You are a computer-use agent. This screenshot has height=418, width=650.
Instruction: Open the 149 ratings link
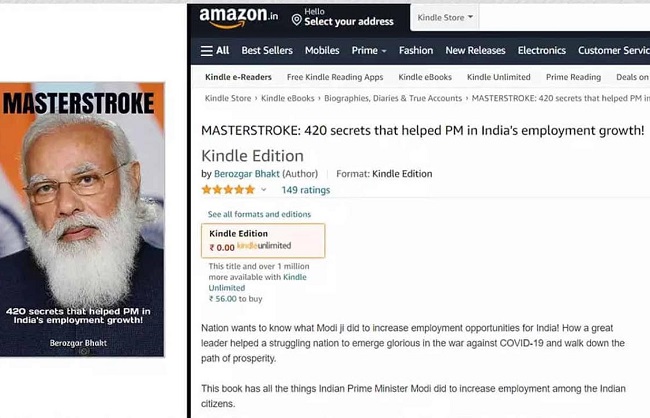(306, 190)
